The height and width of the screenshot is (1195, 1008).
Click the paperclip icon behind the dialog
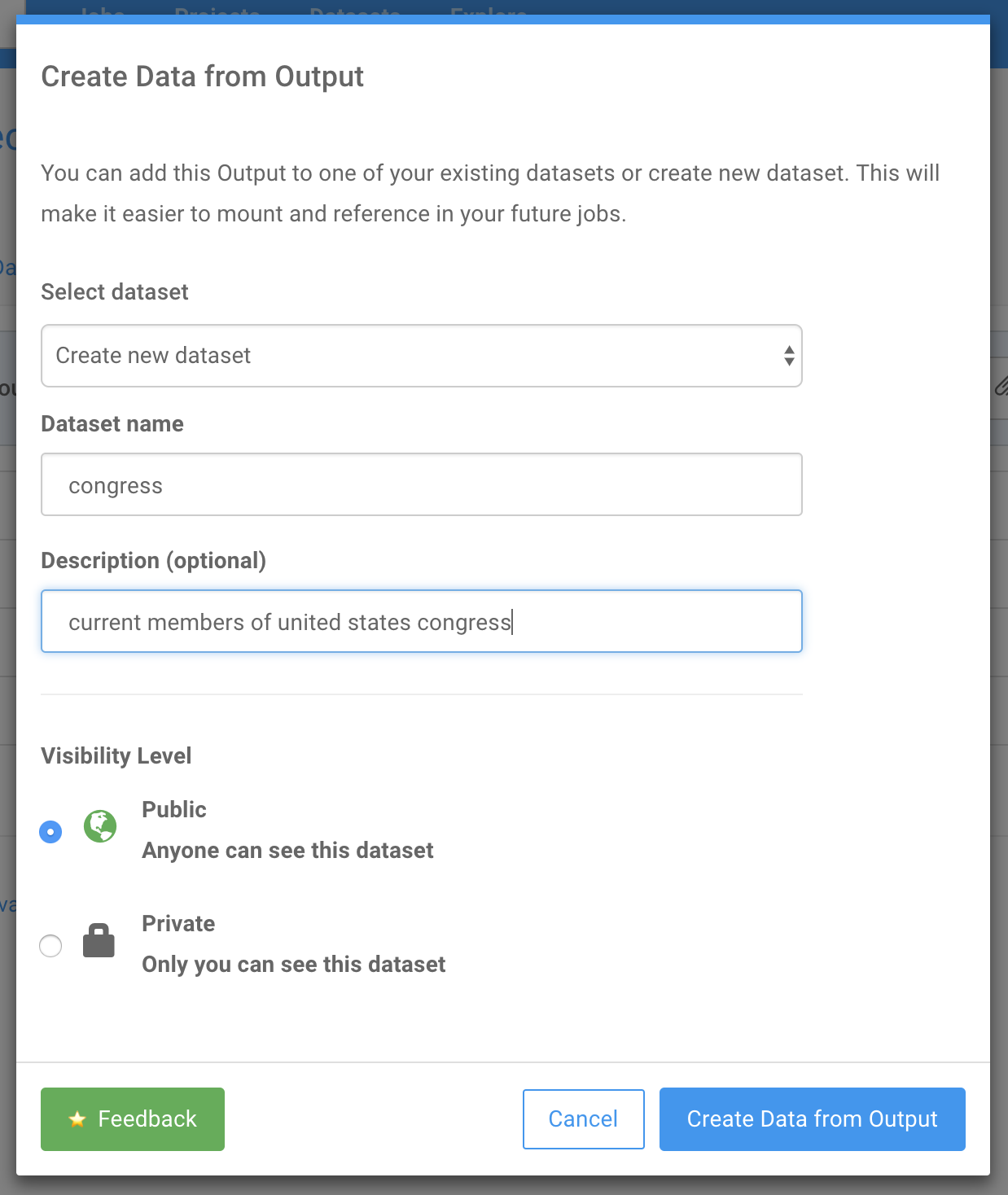coord(1001,386)
